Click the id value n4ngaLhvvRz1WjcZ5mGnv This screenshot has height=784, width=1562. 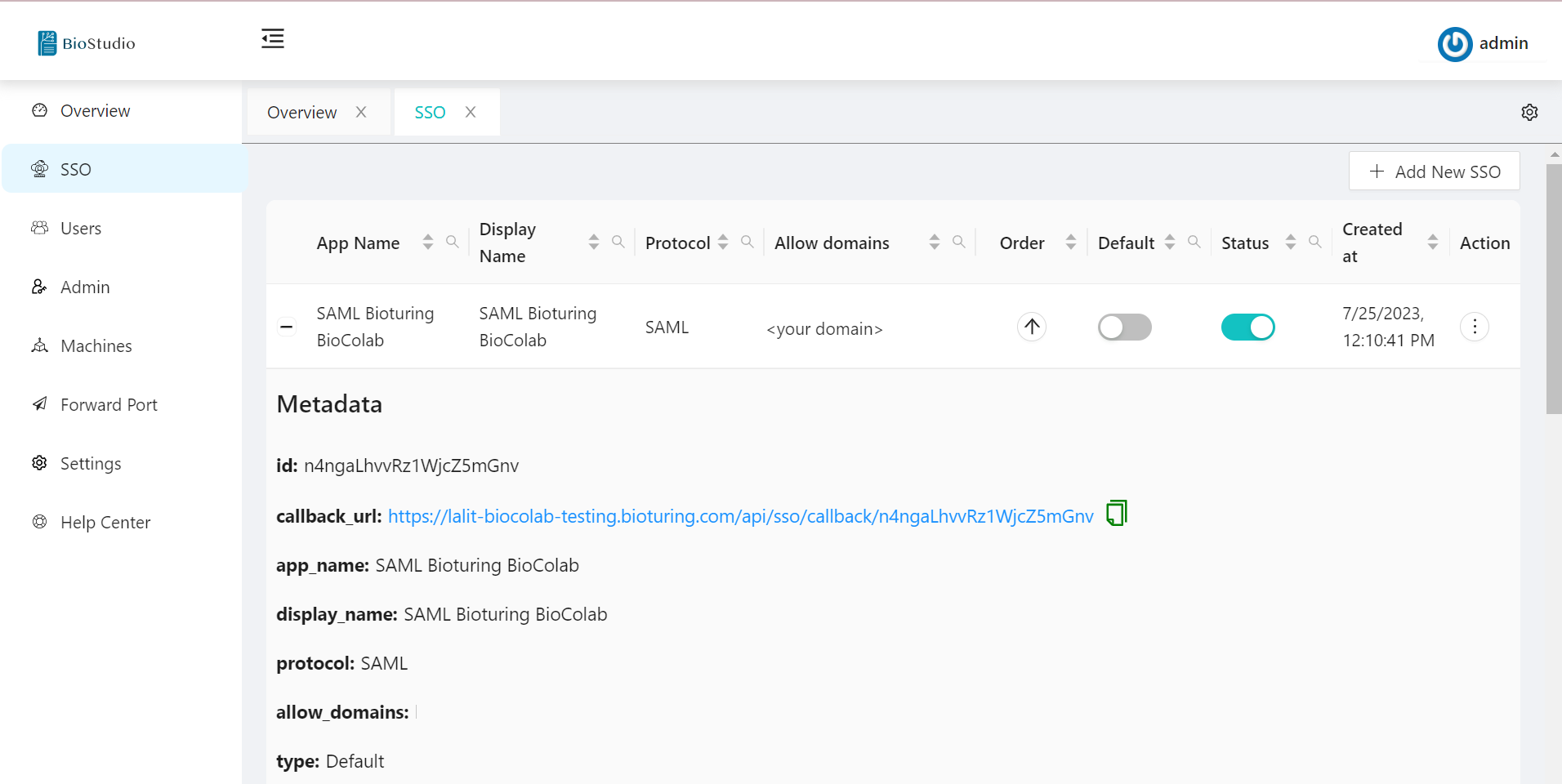click(x=411, y=465)
